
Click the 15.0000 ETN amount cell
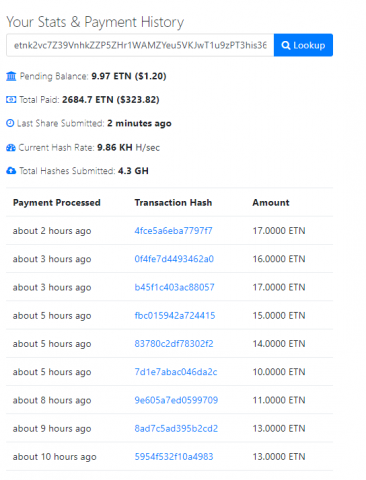[x=279, y=315]
